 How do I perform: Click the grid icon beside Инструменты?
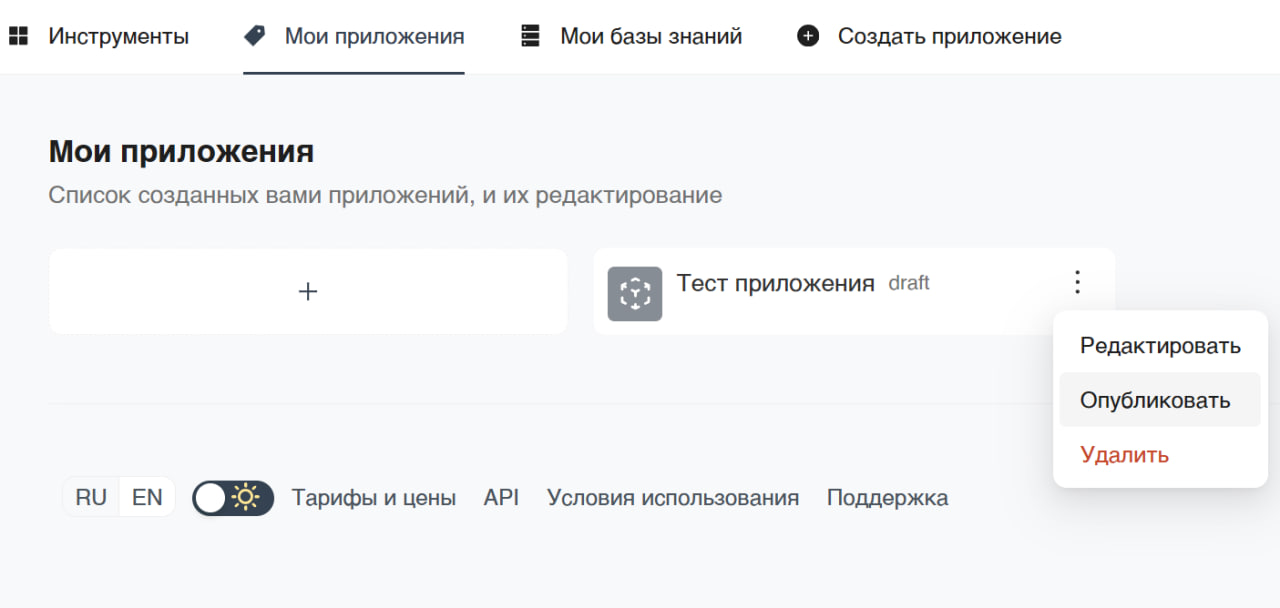18,37
